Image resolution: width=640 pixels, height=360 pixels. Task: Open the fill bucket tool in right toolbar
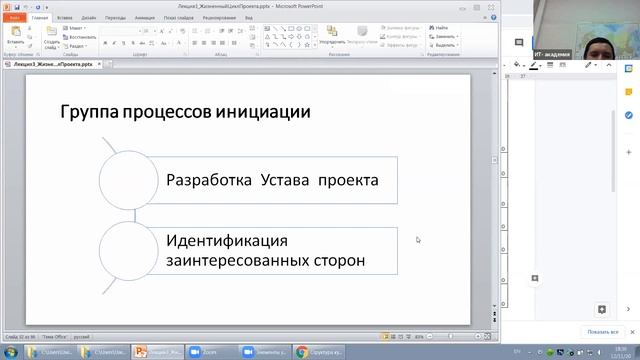(x=517, y=65)
